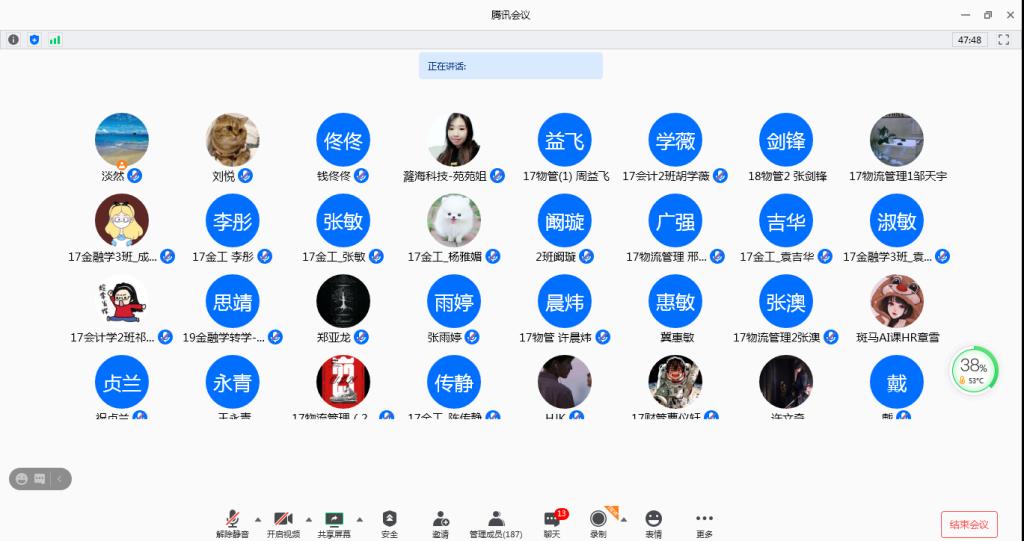Turn on the camera (开启视频)

coord(283,522)
